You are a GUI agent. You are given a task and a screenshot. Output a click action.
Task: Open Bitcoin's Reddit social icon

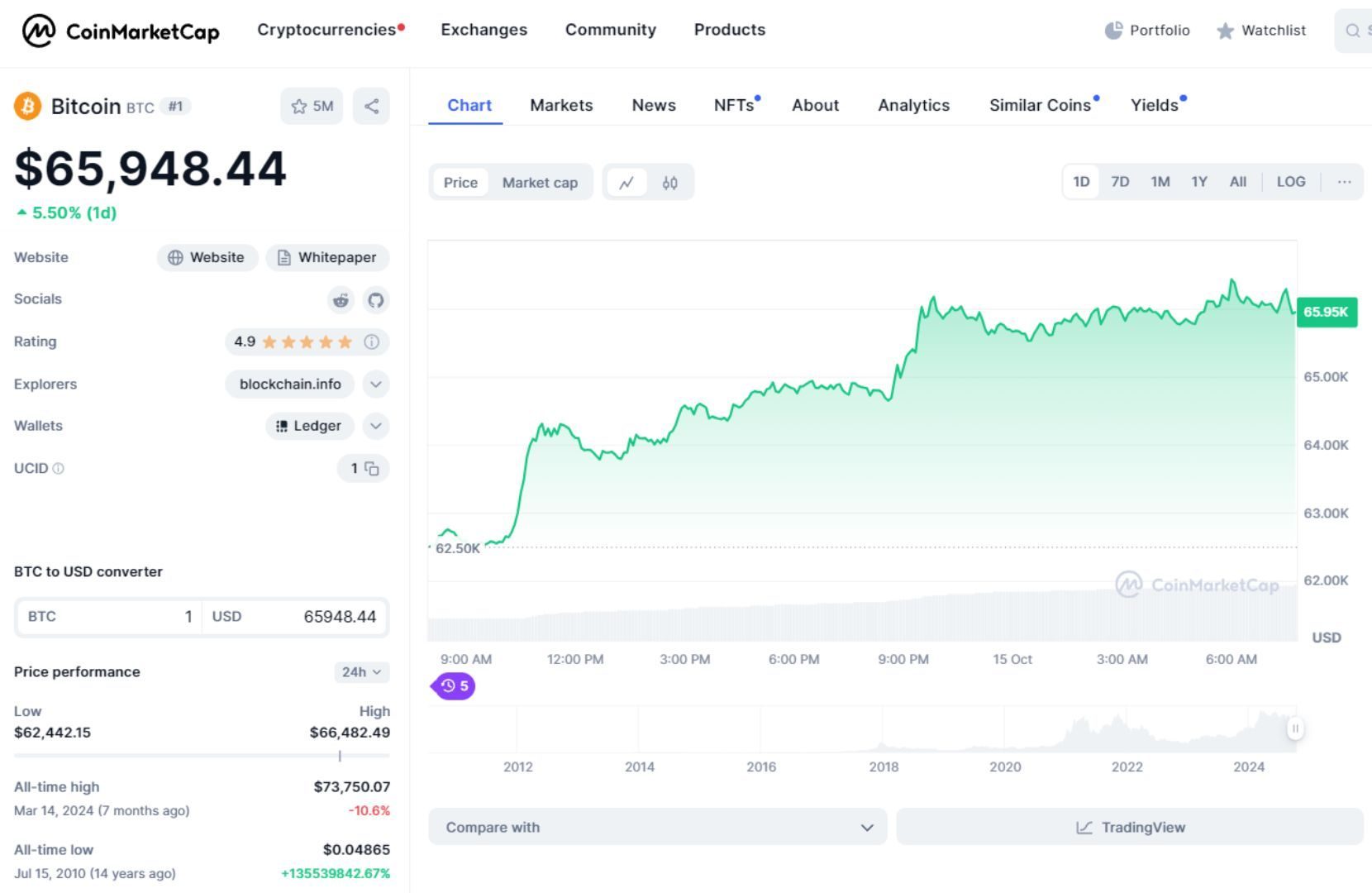click(340, 300)
